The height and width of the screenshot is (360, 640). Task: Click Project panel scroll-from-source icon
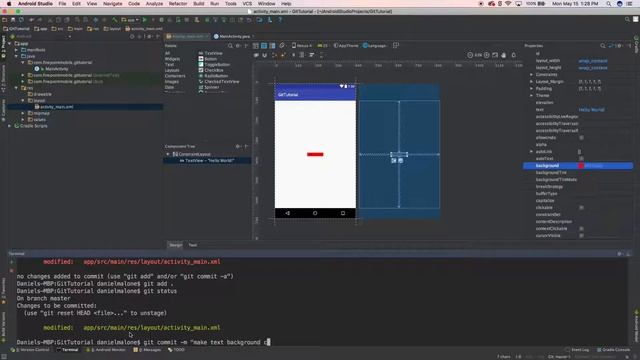click(132, 36)
